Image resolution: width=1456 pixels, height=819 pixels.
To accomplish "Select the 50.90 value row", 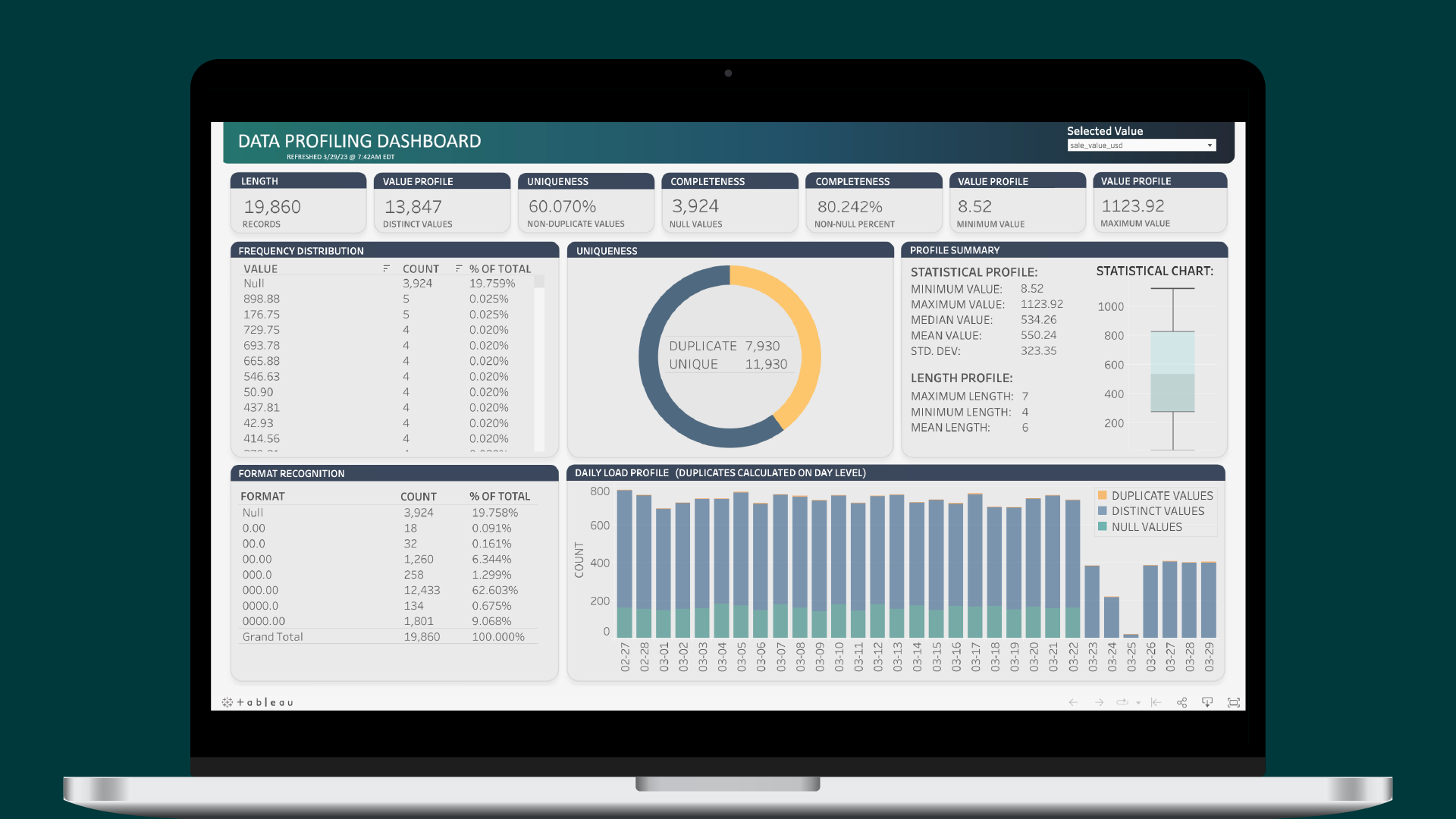I will coord(387,392).
